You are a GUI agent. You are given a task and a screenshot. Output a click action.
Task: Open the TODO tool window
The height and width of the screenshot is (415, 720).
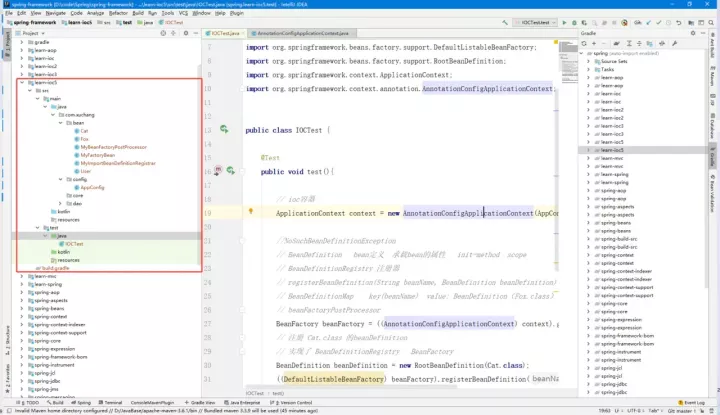[28, 403]
